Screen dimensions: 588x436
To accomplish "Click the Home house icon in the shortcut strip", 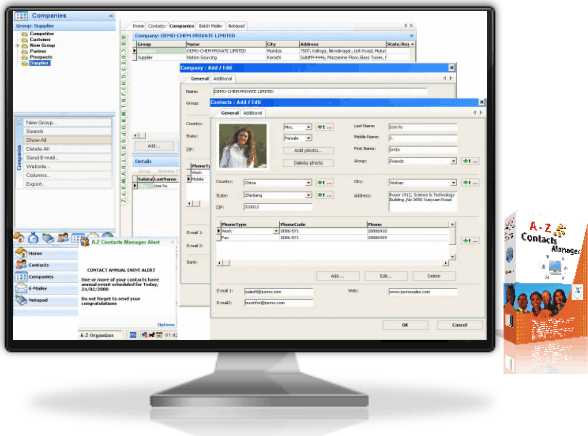I will click(19, 237).
